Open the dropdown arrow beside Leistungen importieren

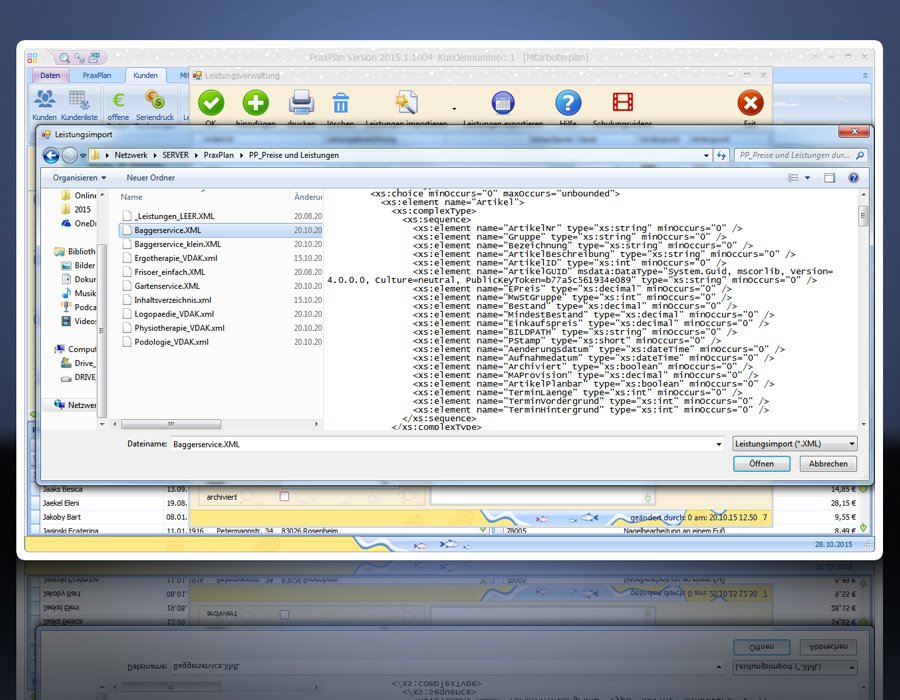(x=454, y=108)
